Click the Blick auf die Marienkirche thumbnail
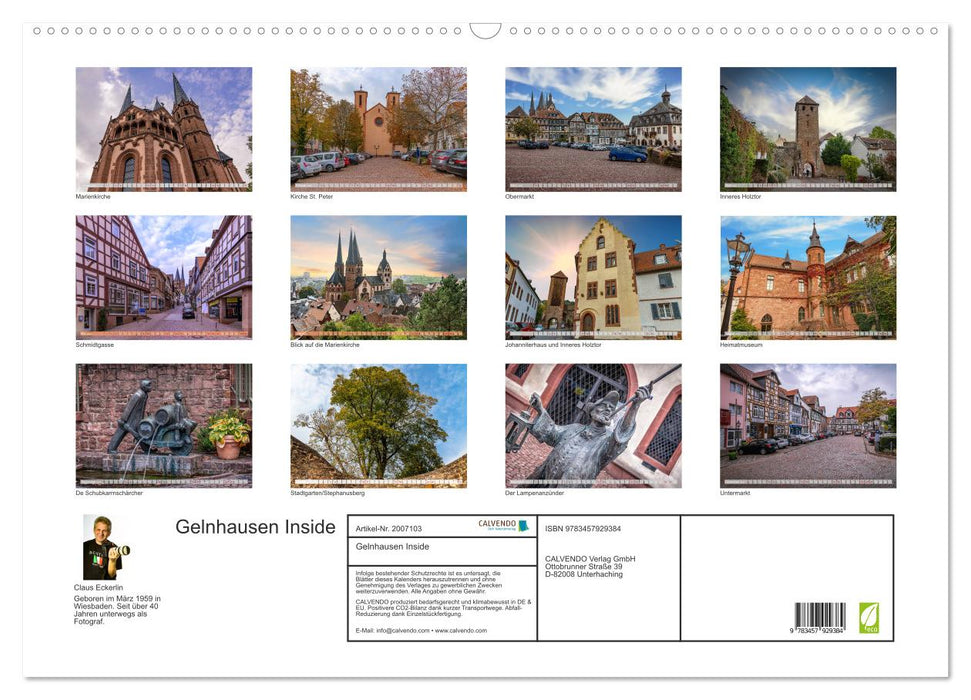971x700 pixels. click(378, 278)
